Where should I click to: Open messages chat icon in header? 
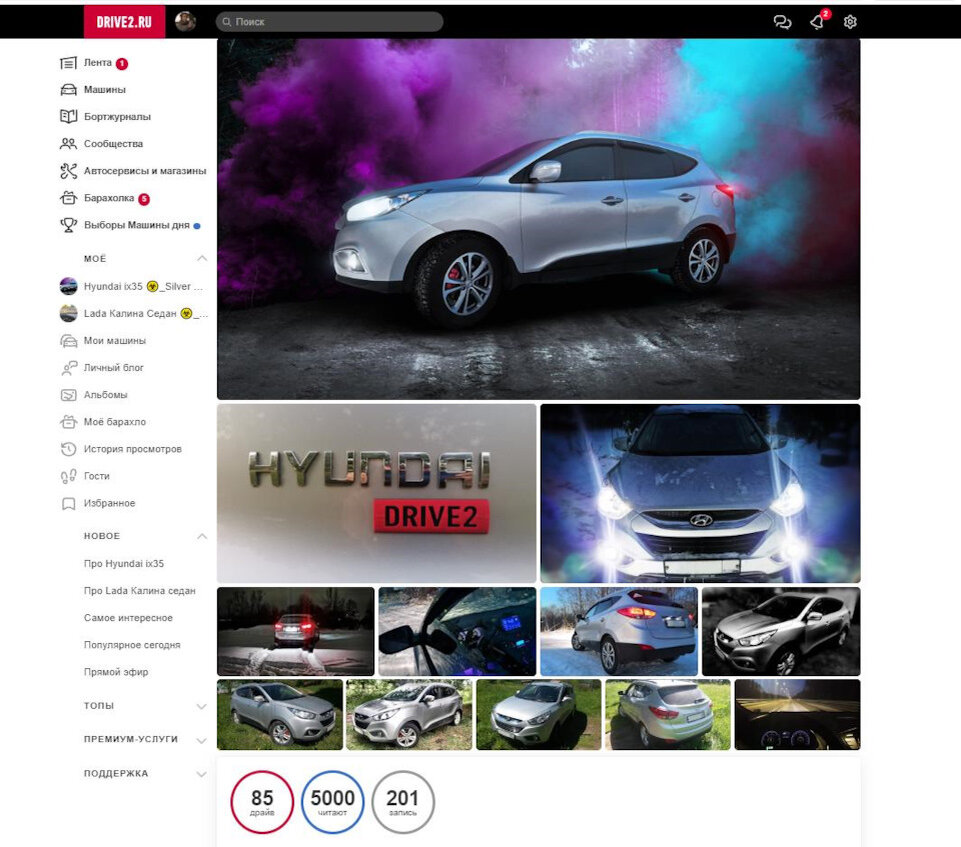click(x=782, y=22)
